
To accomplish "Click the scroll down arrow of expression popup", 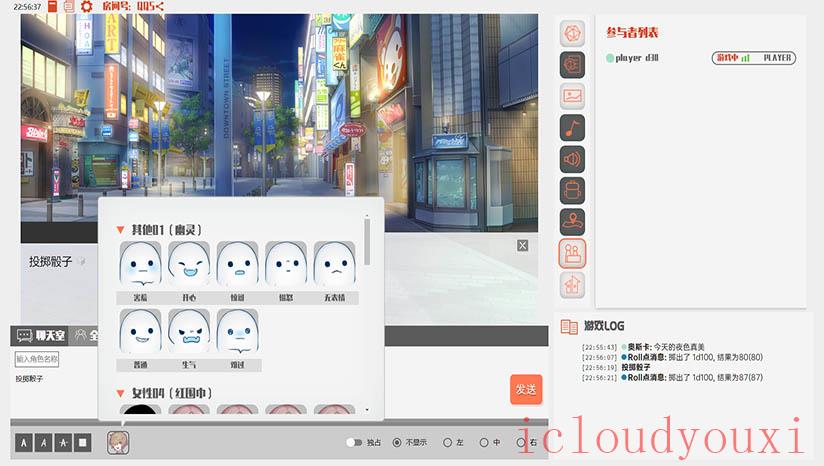I will coord(367,410).
